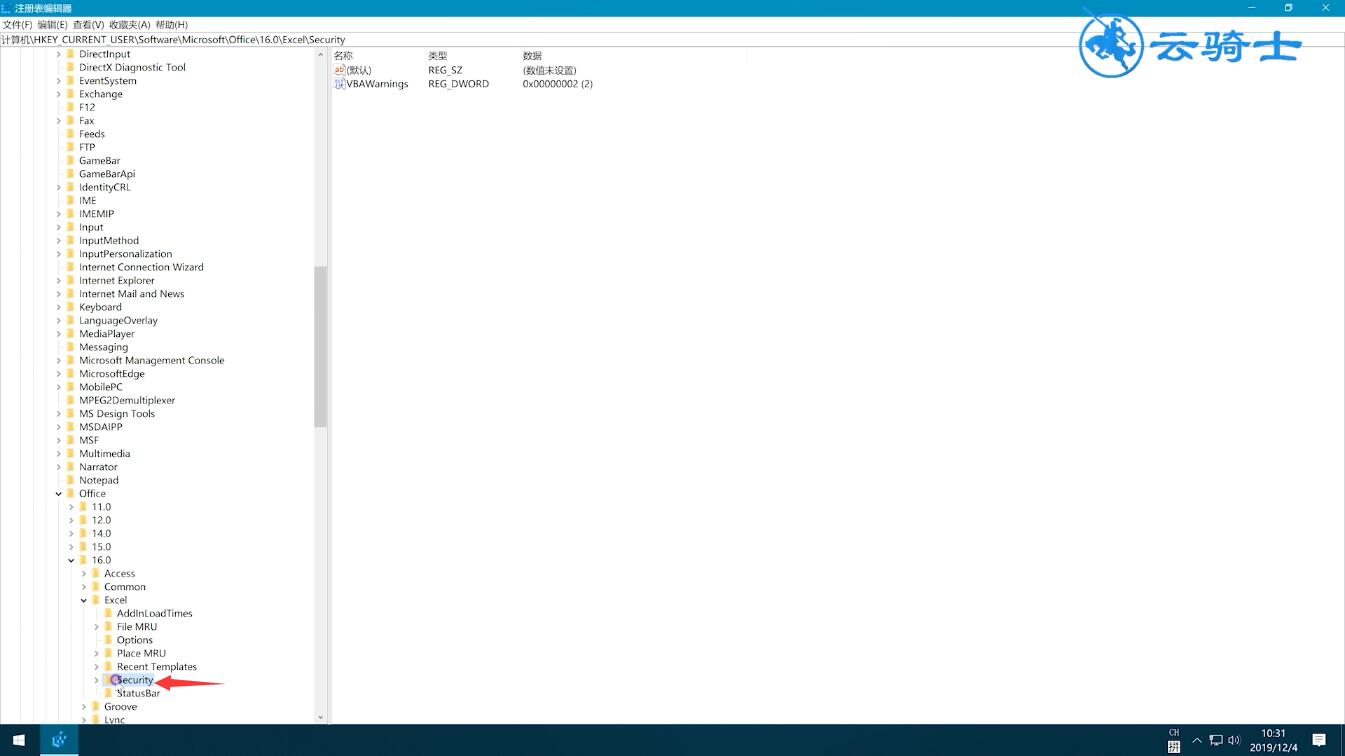This screenshot has width=1345, height=756.
Task: Click the Groove folder icon
Action: pyautogui.click(x=96, y=707)
